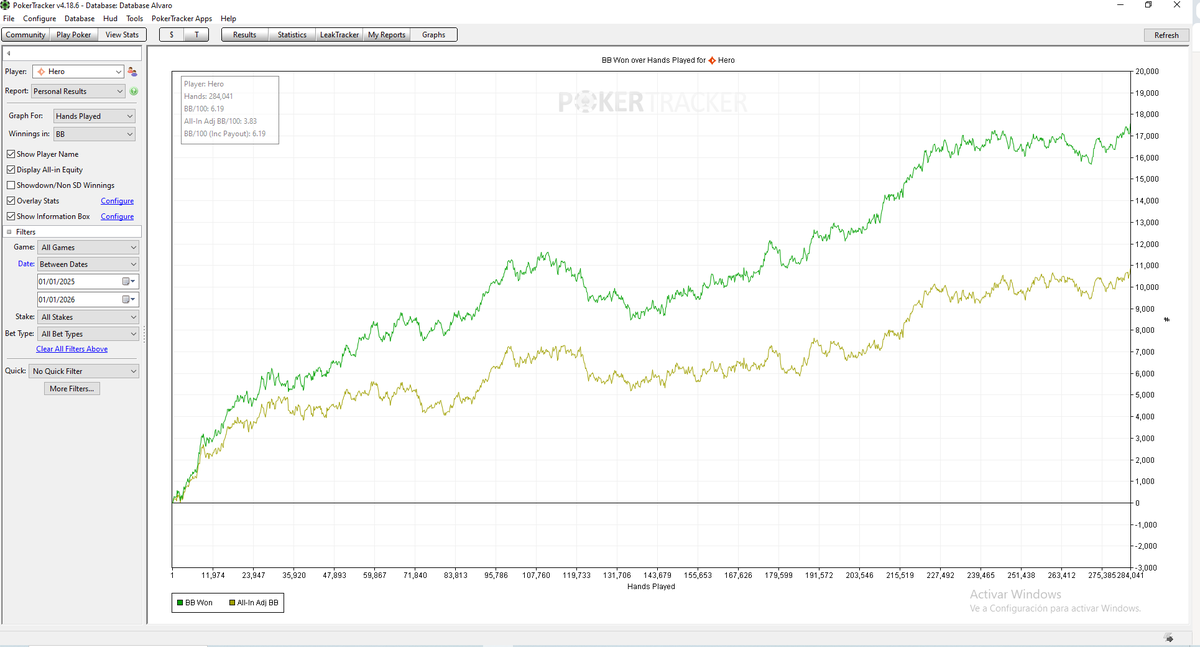1200x647 pixels.
Task: Collapse the left panel with the small arrow
Action: point(8,52)
